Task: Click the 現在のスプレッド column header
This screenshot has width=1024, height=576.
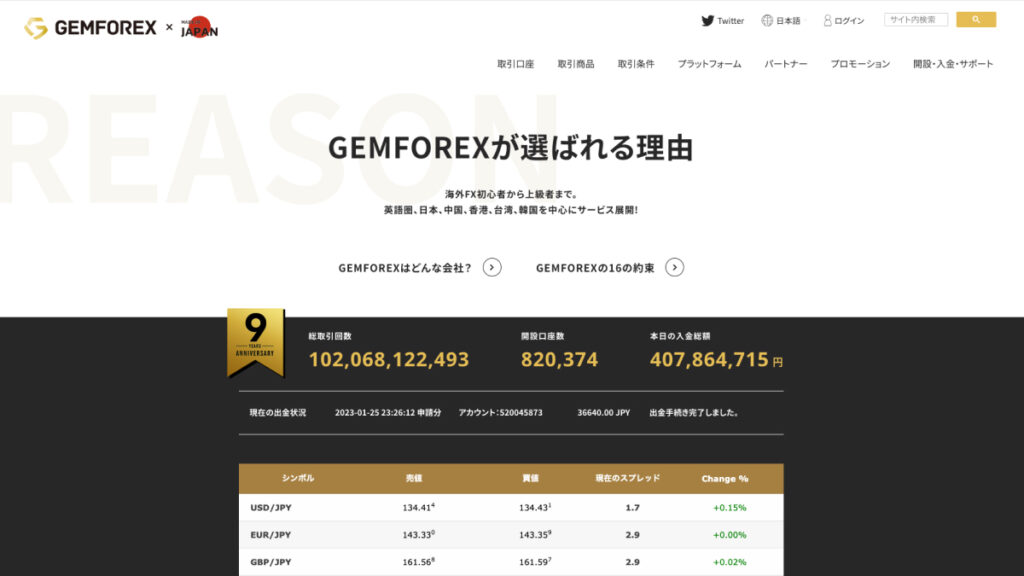Action: click(x=628, y=478)
